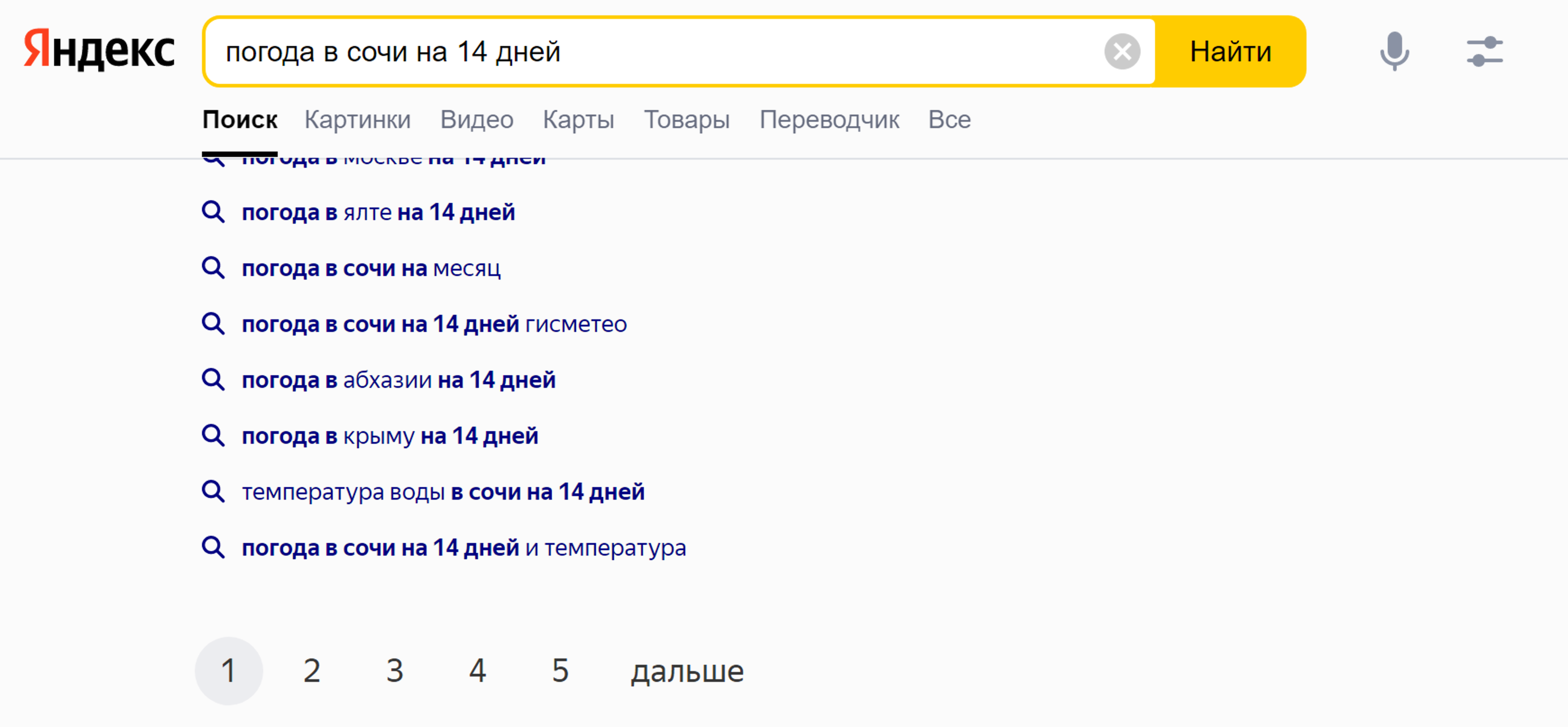The height and width of the screenshot is (727, 1568).
Task: Go to results page 3
Action: click(394, 671)
